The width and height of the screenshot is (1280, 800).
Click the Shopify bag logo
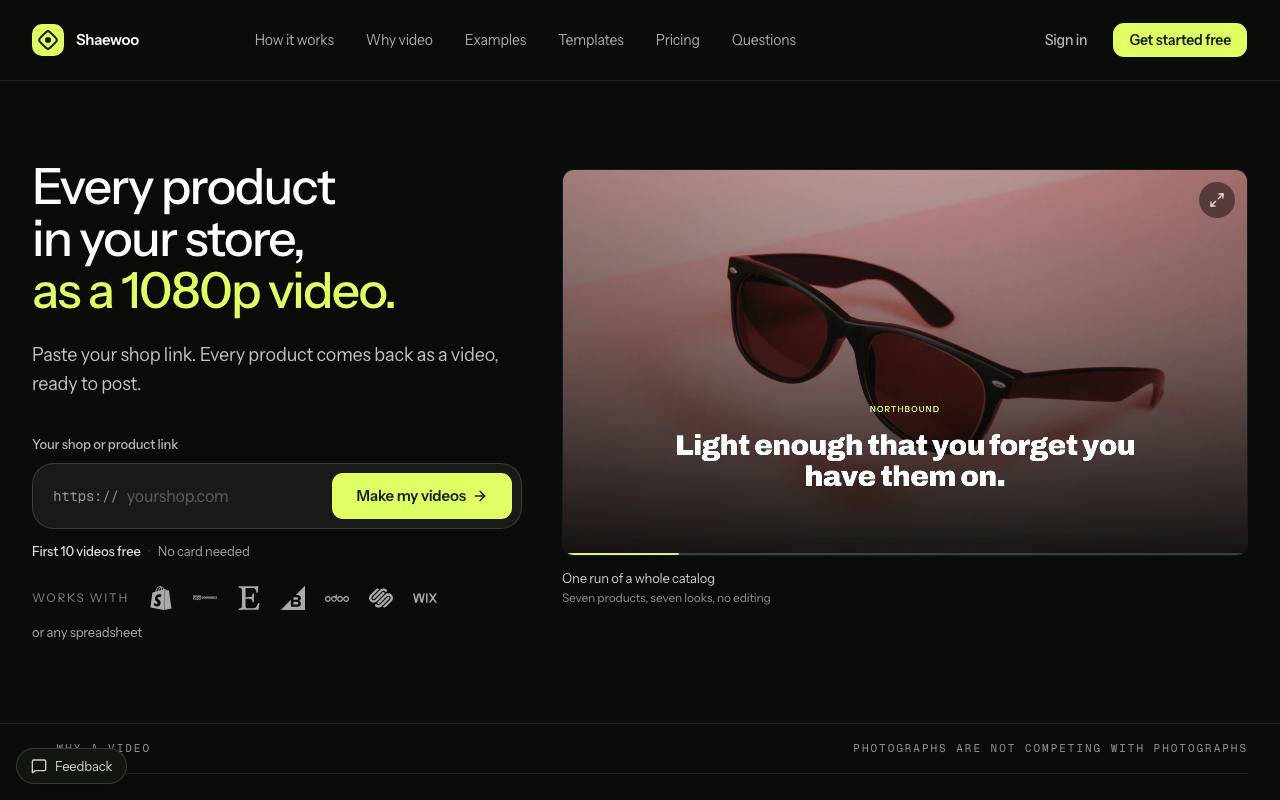(161, 598)
